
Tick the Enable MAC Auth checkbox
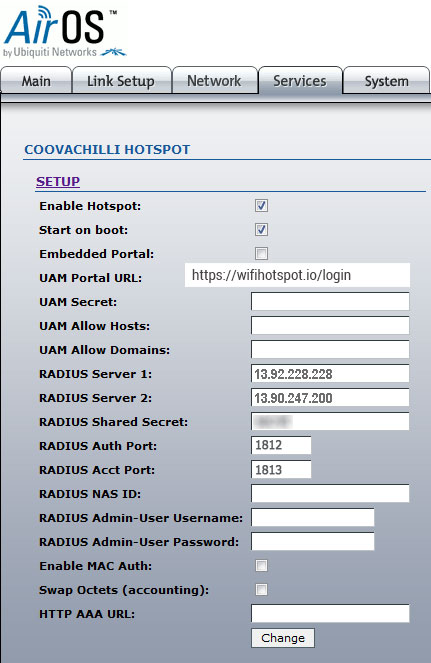tap(261, 565)
